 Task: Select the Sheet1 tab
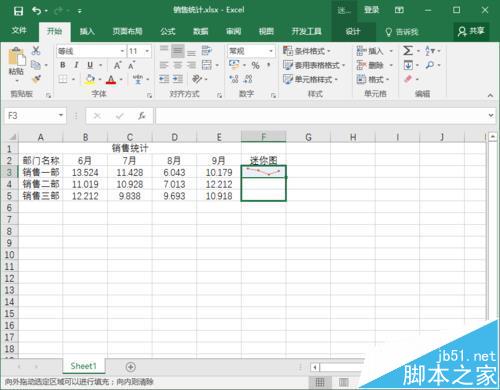(x=83, y=366)
